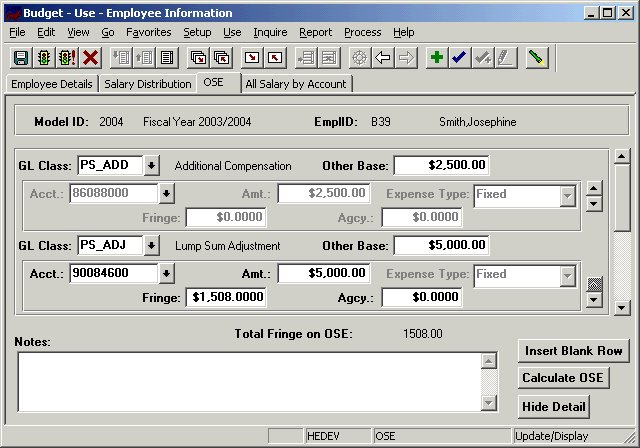The image size is (640, 448).
Task: Open the Inquire menu
Action: [270, 32]
